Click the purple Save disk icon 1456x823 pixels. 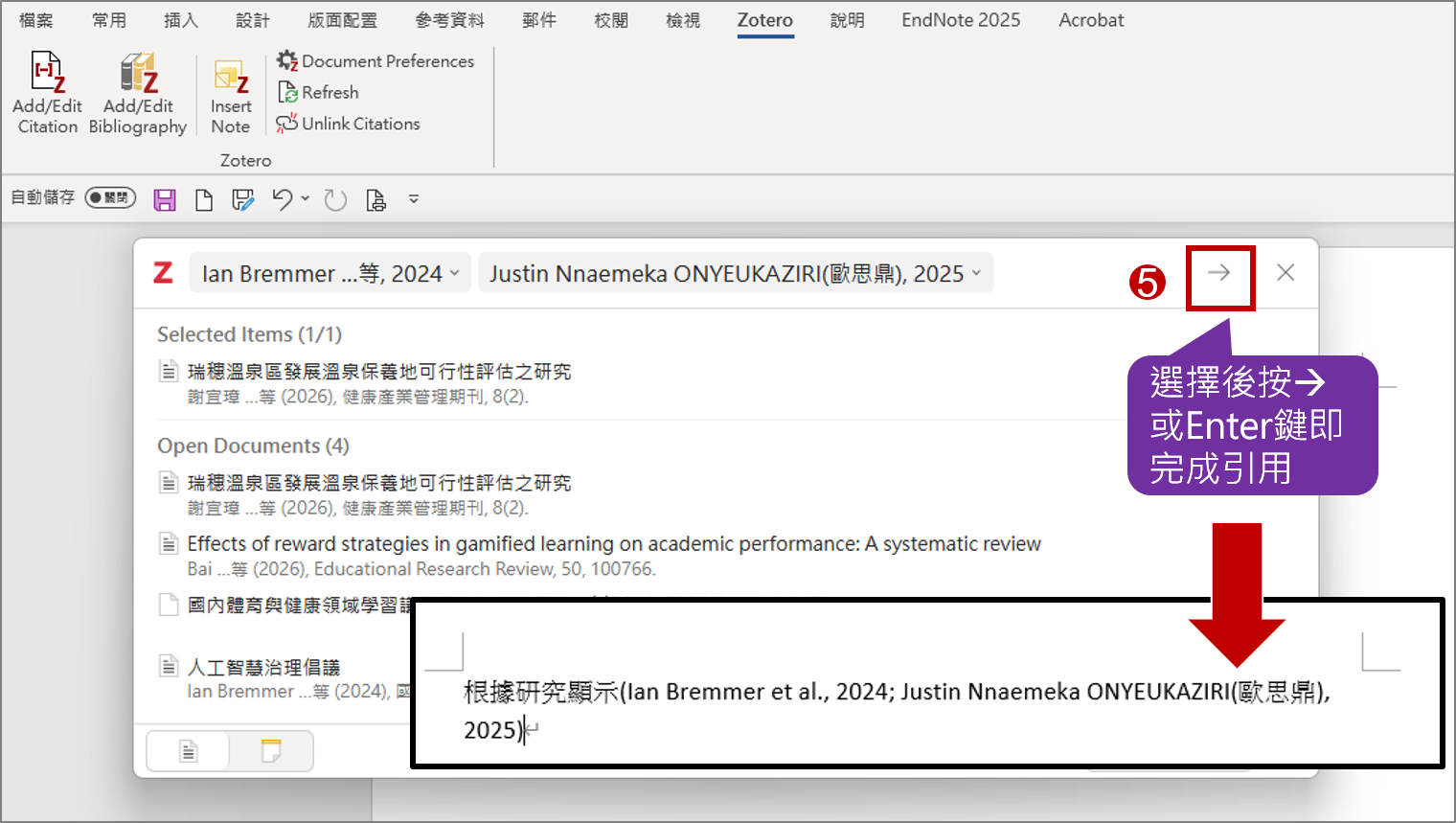point(165,199)
